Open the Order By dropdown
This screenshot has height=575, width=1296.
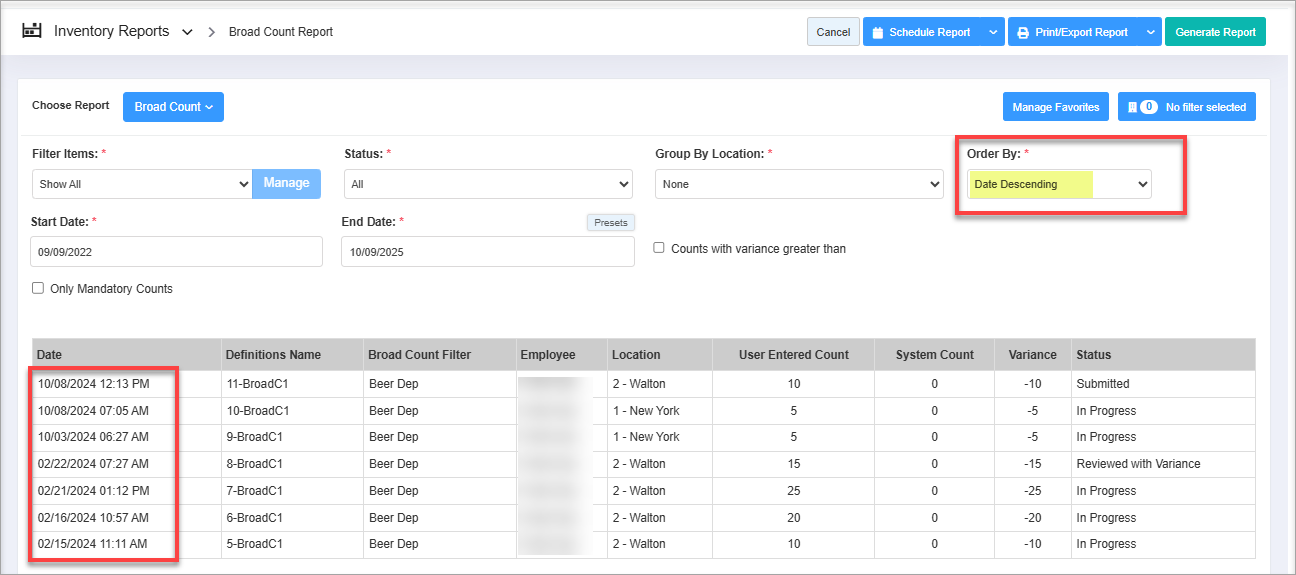coord(1059,184)
